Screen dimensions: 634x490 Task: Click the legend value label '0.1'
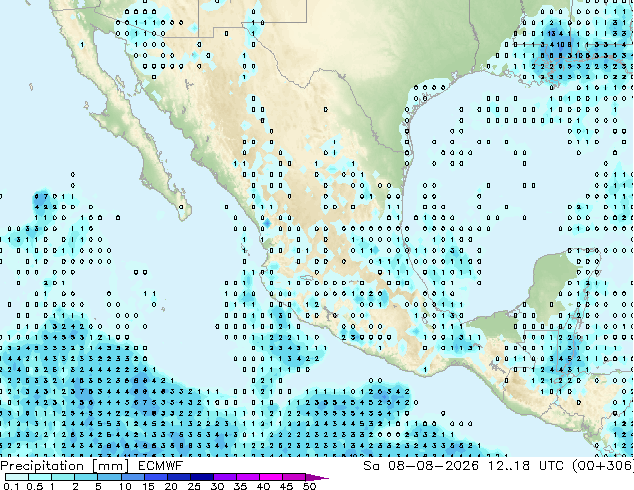point(11,486)
